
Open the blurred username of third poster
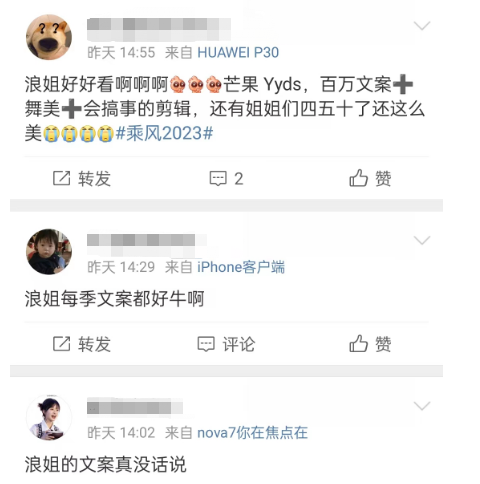pos(135,407)
